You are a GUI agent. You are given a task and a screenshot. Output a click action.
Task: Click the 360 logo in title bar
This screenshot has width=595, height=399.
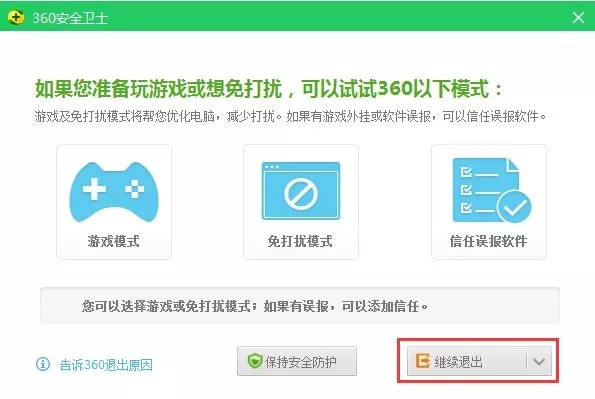point(16,17)
